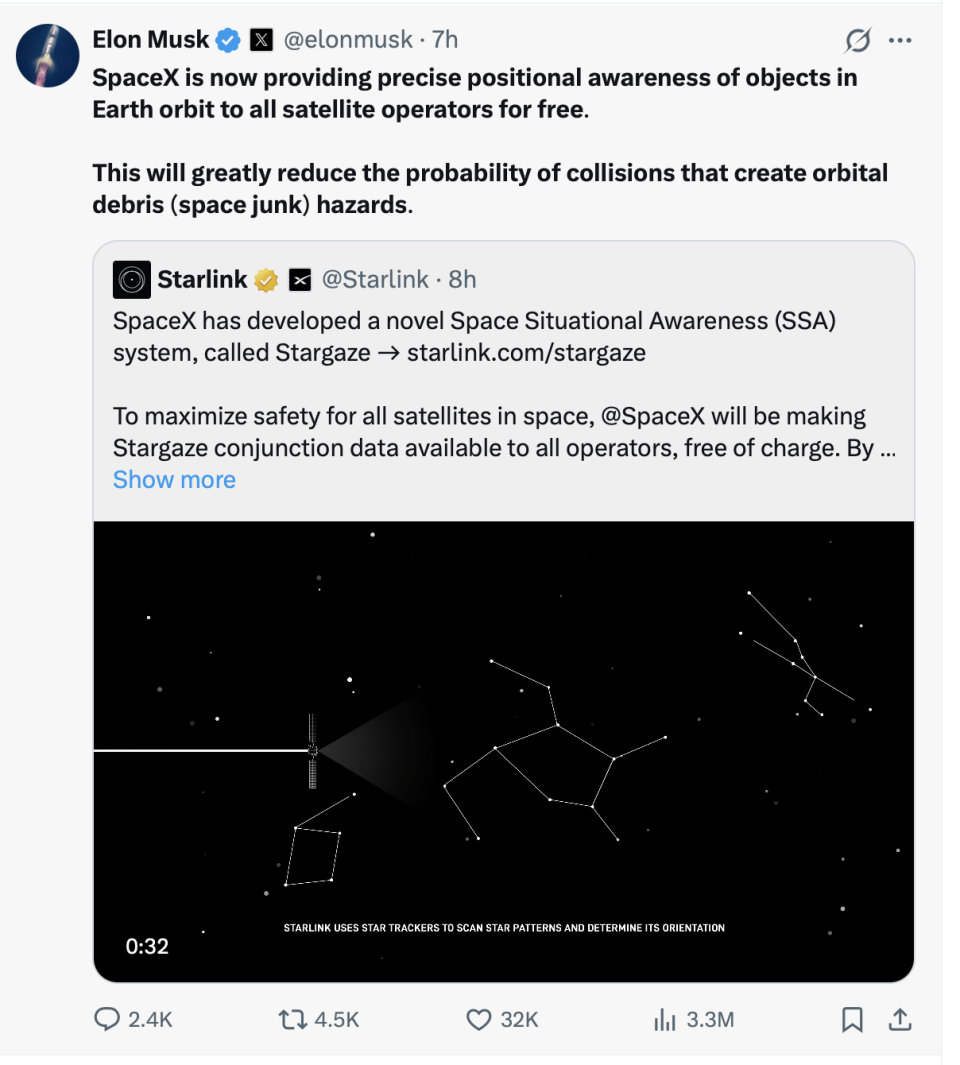The height and width of the screenshot is (1065, 960).
Task: Click the Elon Musk display name
Action: (x=150, y=40)
